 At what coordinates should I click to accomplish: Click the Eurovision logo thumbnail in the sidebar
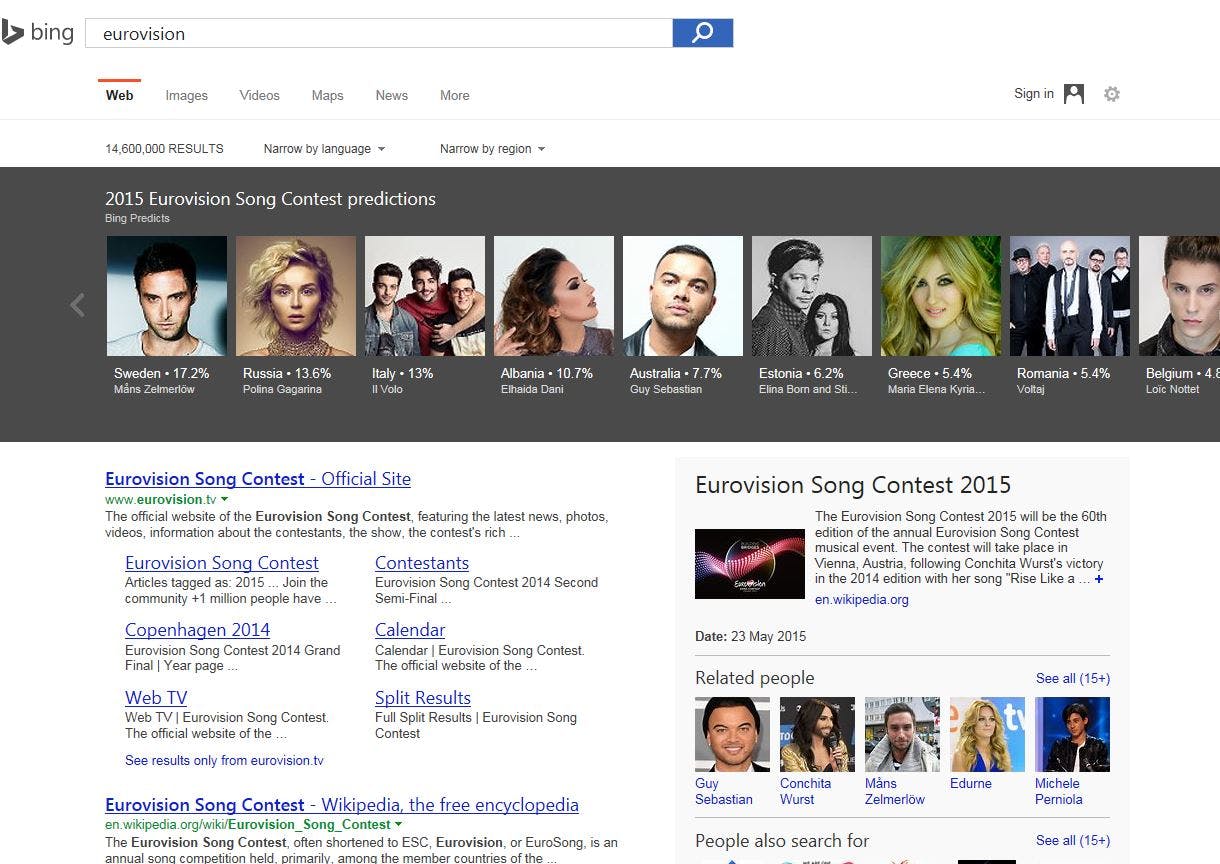pos(750,563)
